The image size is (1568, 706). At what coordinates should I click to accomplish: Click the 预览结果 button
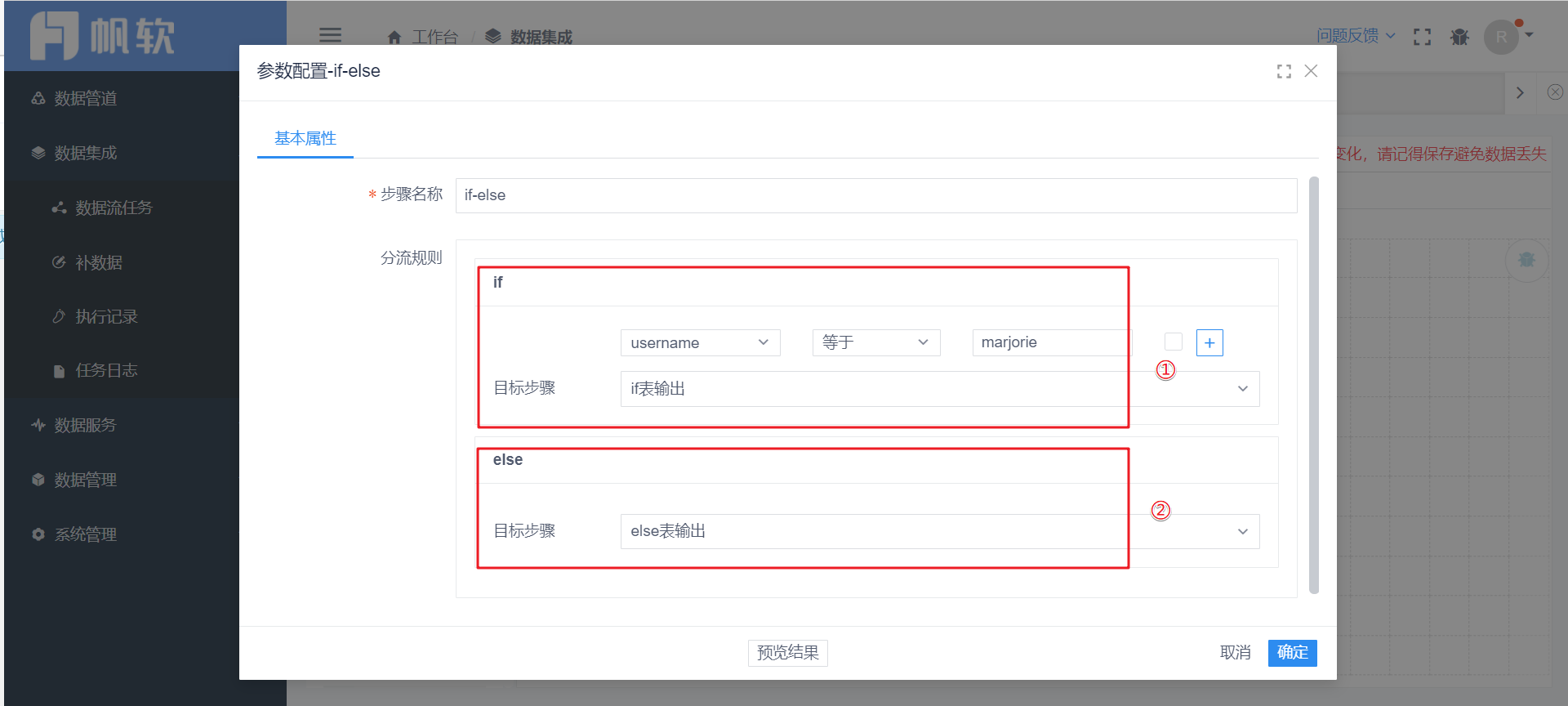788,653
